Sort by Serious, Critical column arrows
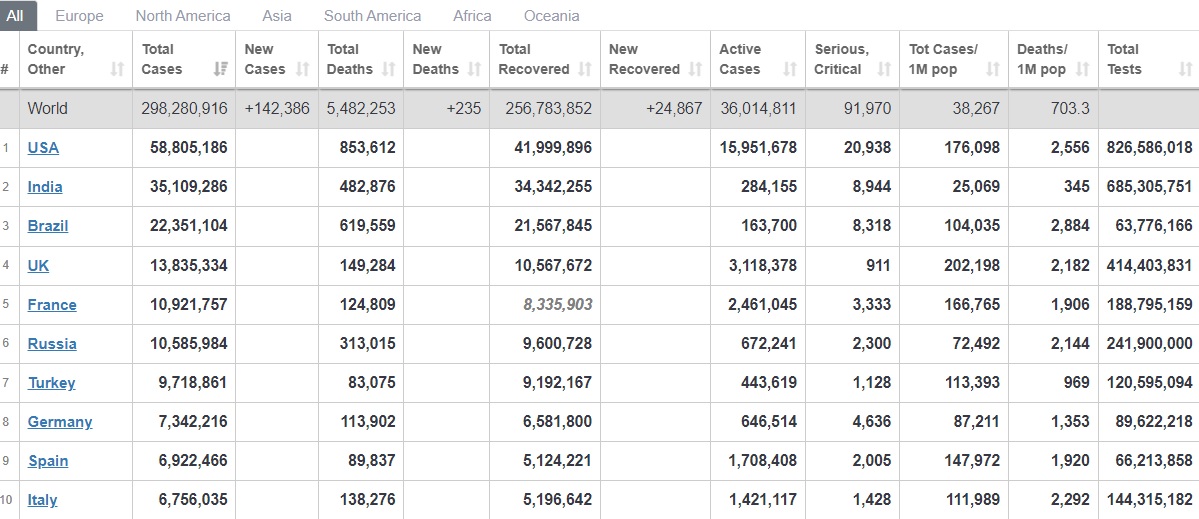The height and width of the screenshot is (519, 1199). (x=884, y=70)
